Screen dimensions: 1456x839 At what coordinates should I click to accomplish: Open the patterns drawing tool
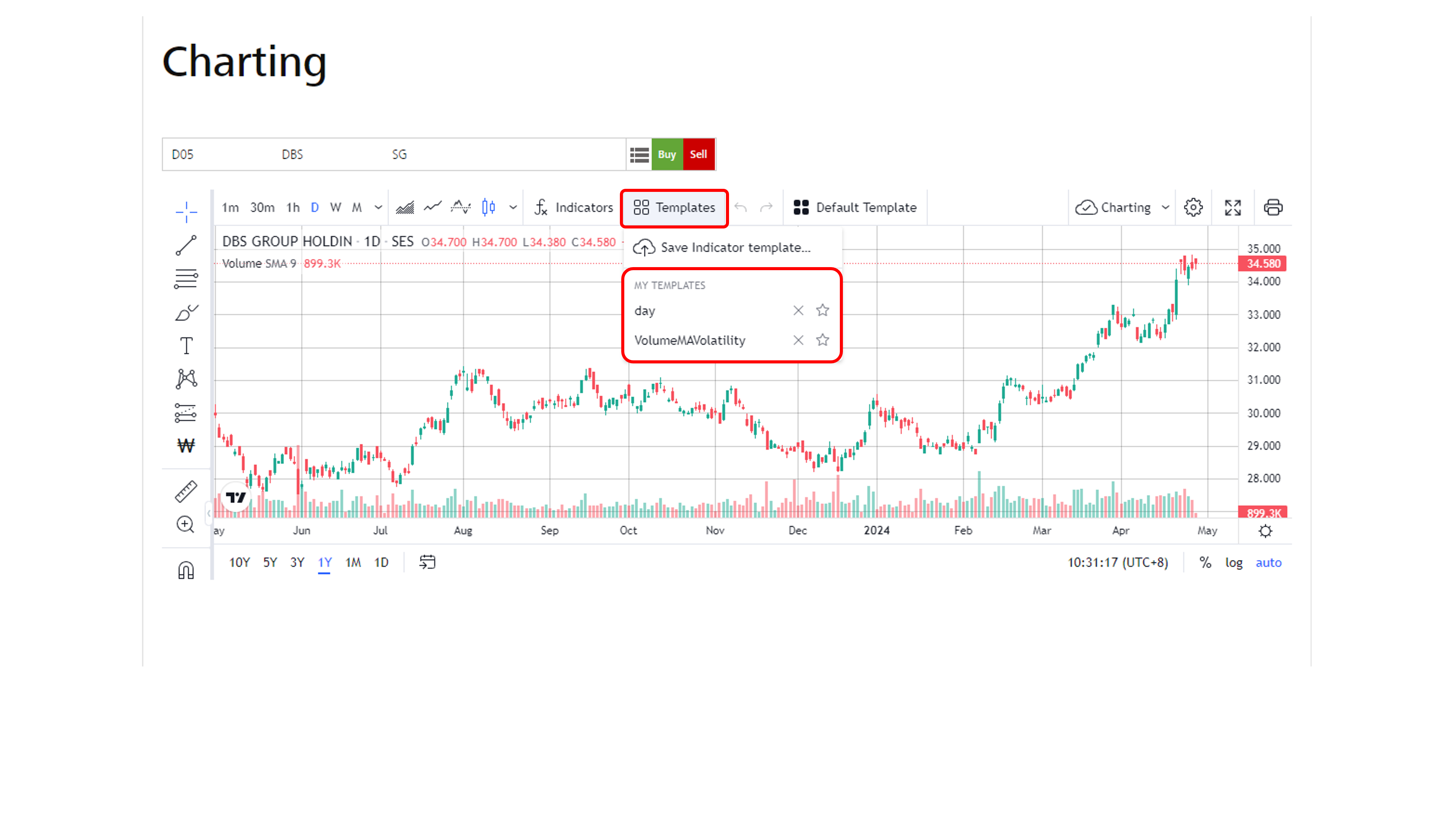coord(186,379)
